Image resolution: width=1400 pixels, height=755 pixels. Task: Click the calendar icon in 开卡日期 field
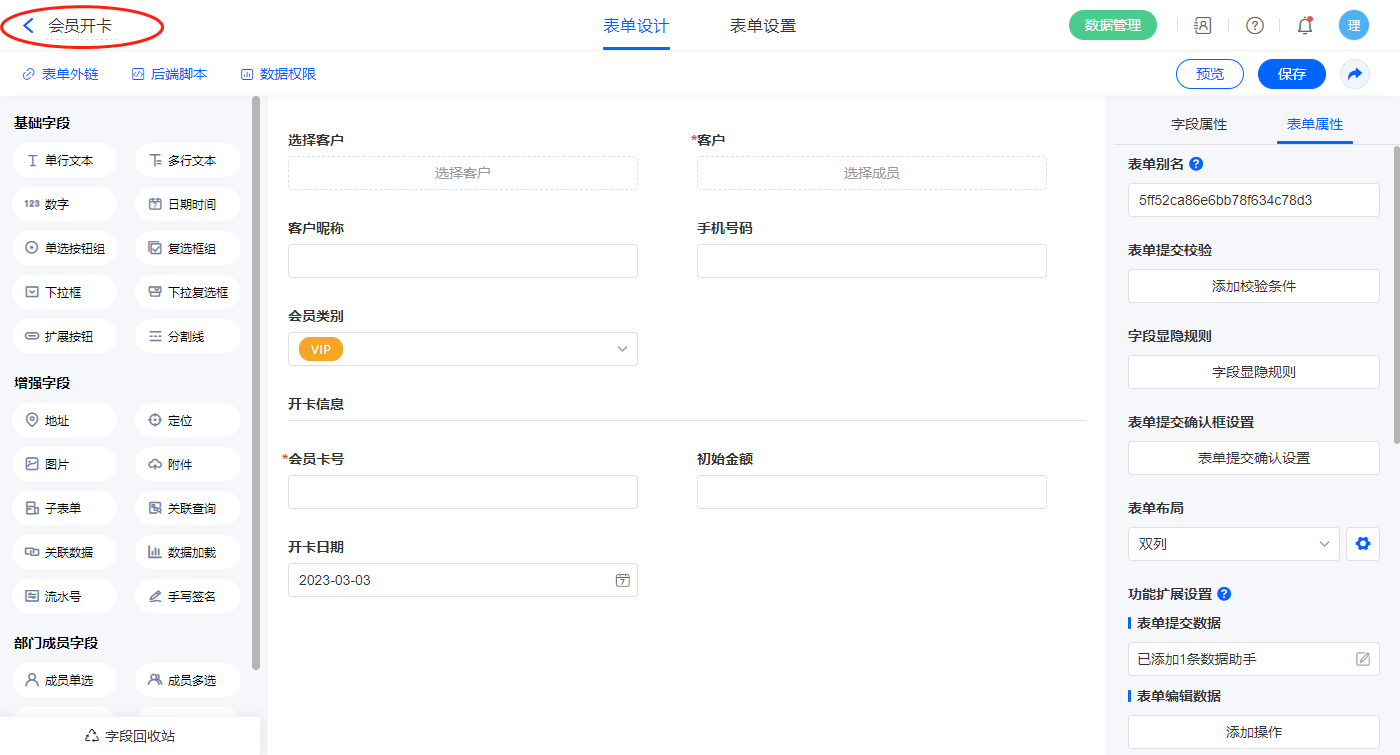coord(622,580)
